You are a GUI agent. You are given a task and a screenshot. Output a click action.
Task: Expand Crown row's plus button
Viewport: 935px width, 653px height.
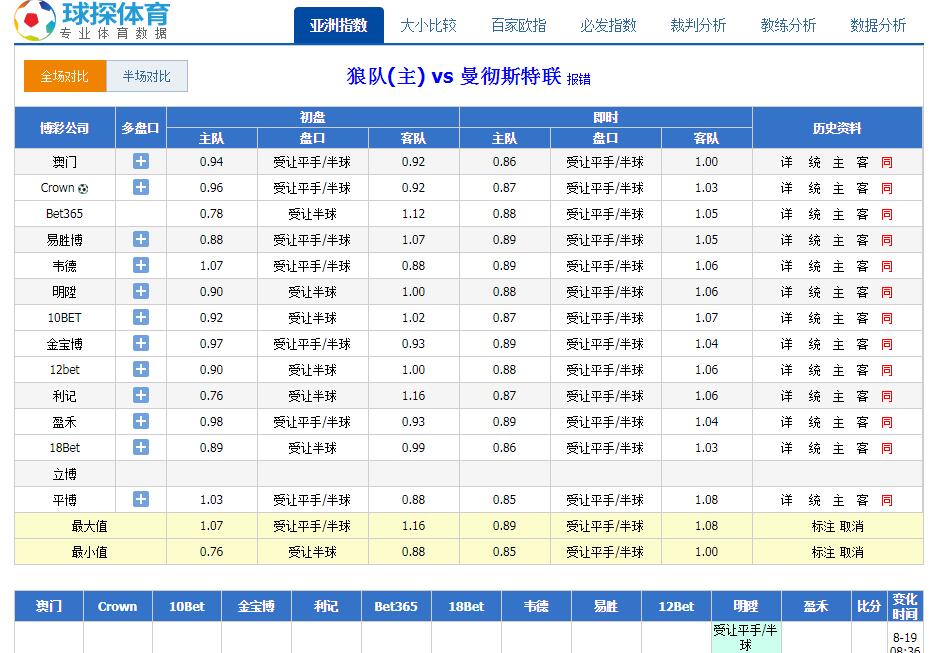point(141,187)
